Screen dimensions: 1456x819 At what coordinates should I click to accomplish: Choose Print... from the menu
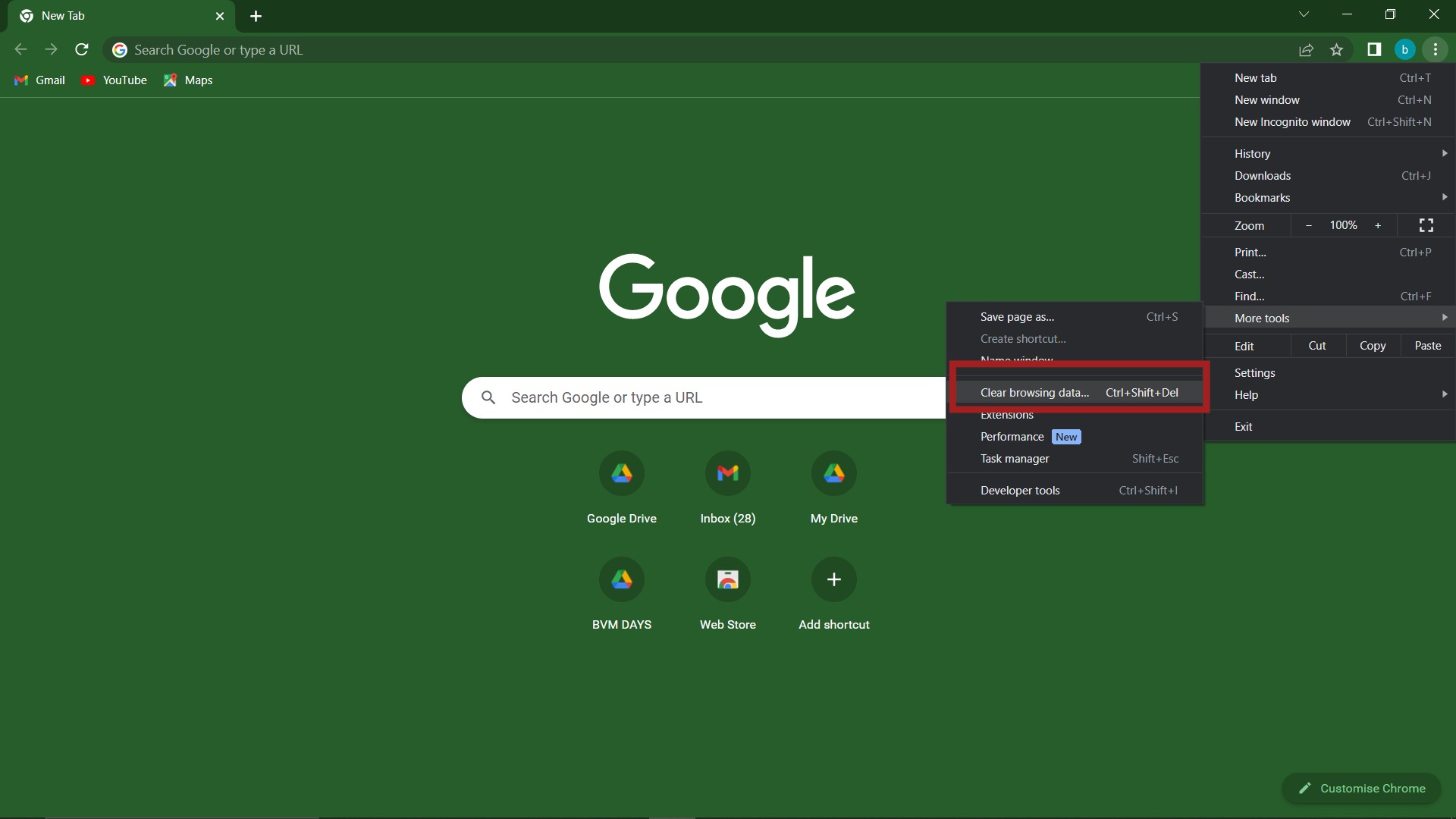tap(1328, 253)
